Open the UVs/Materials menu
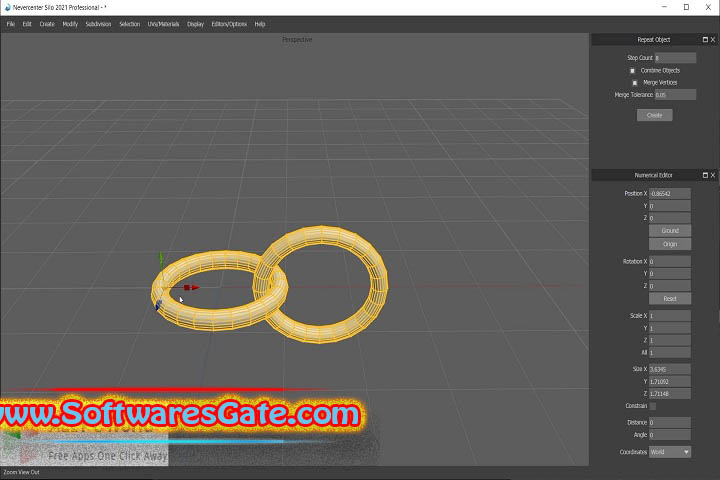The height and width of the screenshot is (480, 720). coord(163,23)
